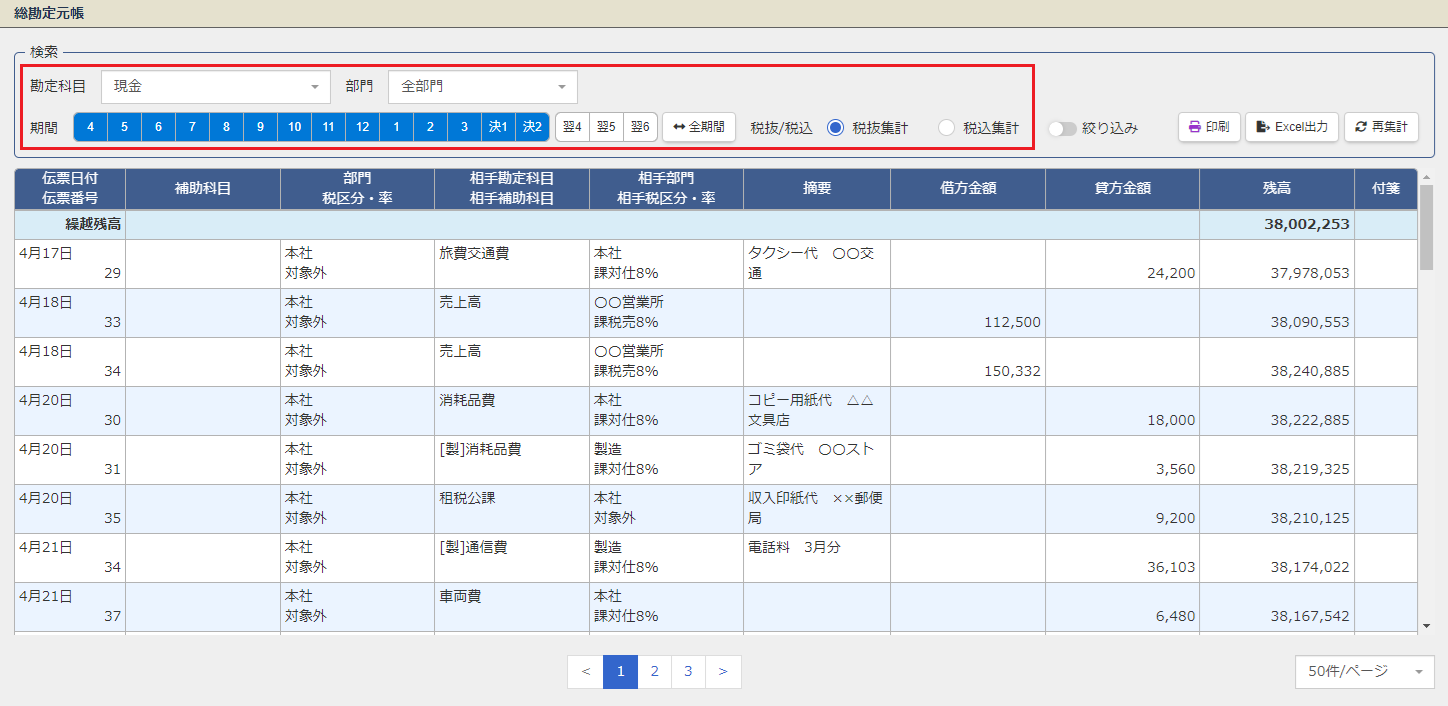The image size is (1448, 706).
Task: Open the 勘定科目 dropdown showing 現金
Action: [x=215, y=87]
